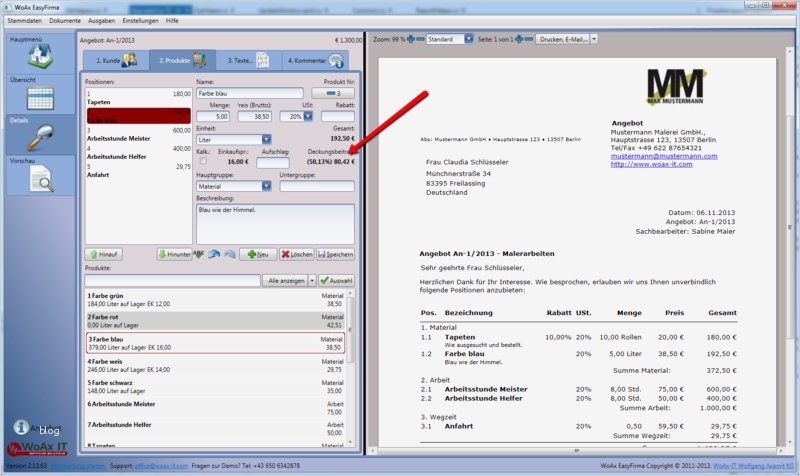Select position 4 Arbeitsstunde Helfer
Screen dimensions: 800x476
pyautogui.click(x=138, y=153)
